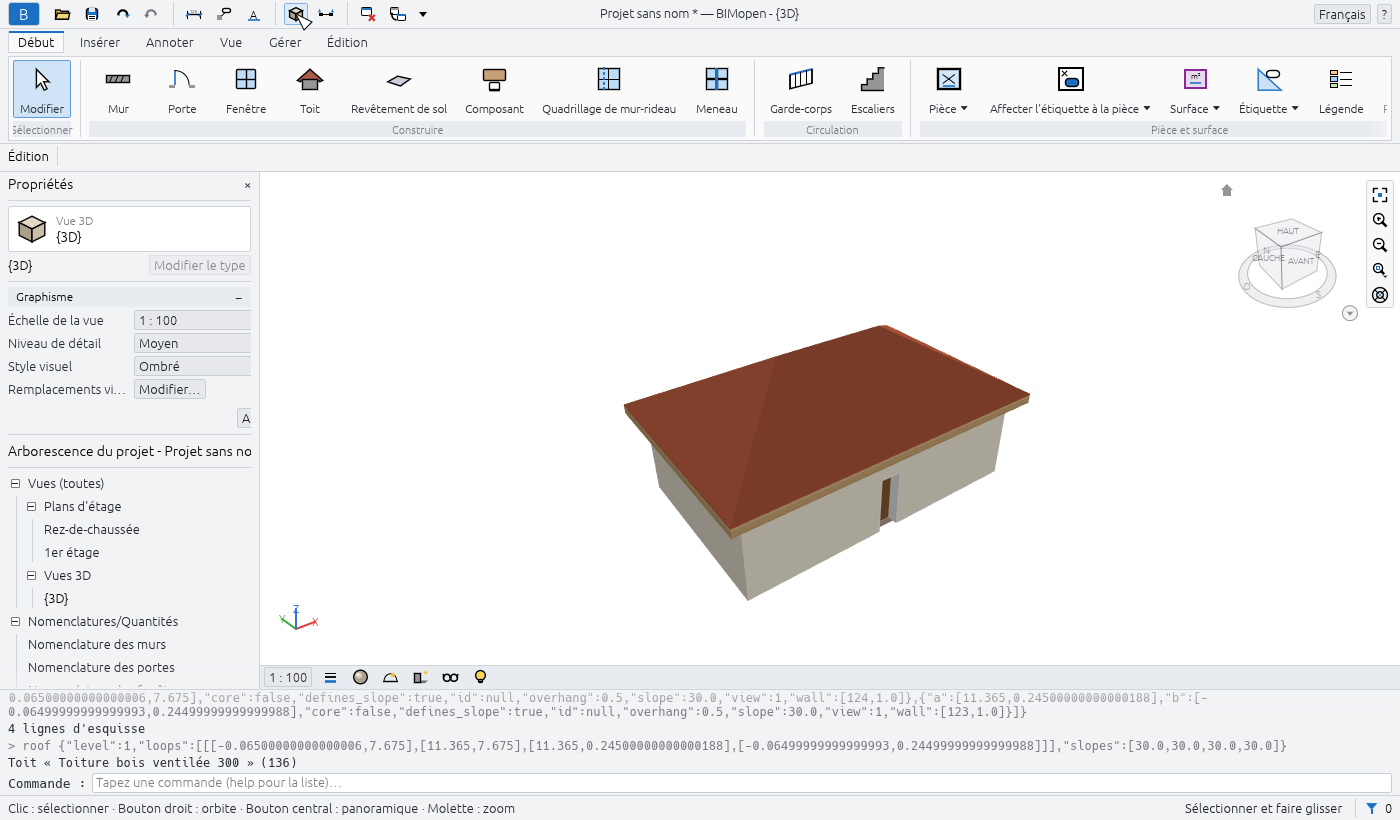1400x820 pixels.
Task: Undo the last action
Action: 122,14
